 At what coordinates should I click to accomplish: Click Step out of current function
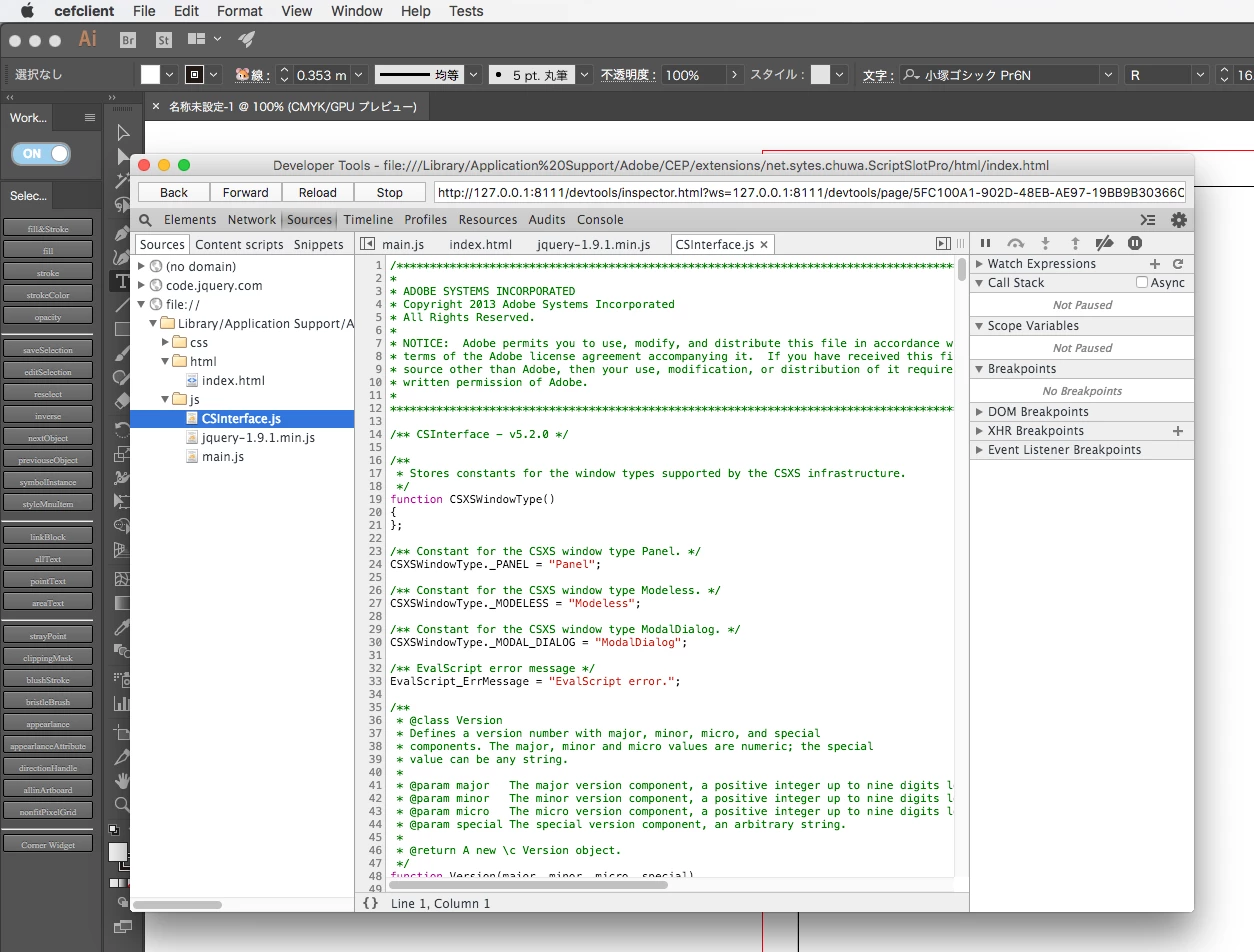(1075, 243)
